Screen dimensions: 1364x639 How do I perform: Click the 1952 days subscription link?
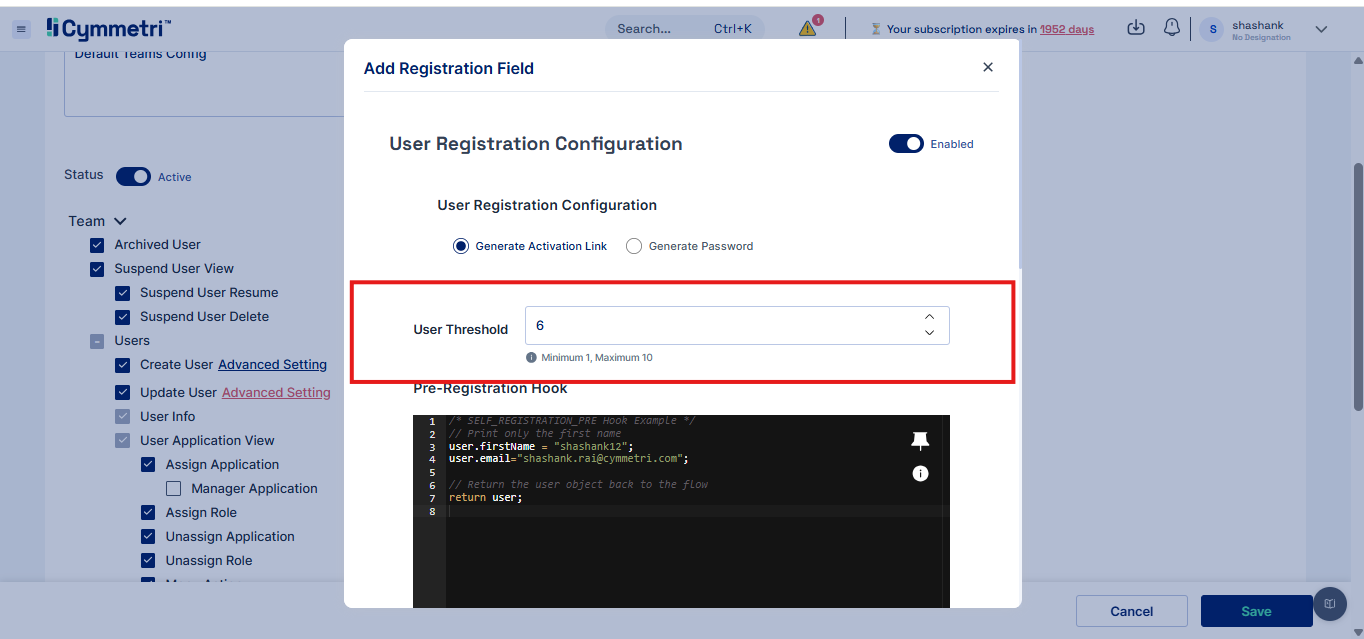click(x=1067, y=29)
